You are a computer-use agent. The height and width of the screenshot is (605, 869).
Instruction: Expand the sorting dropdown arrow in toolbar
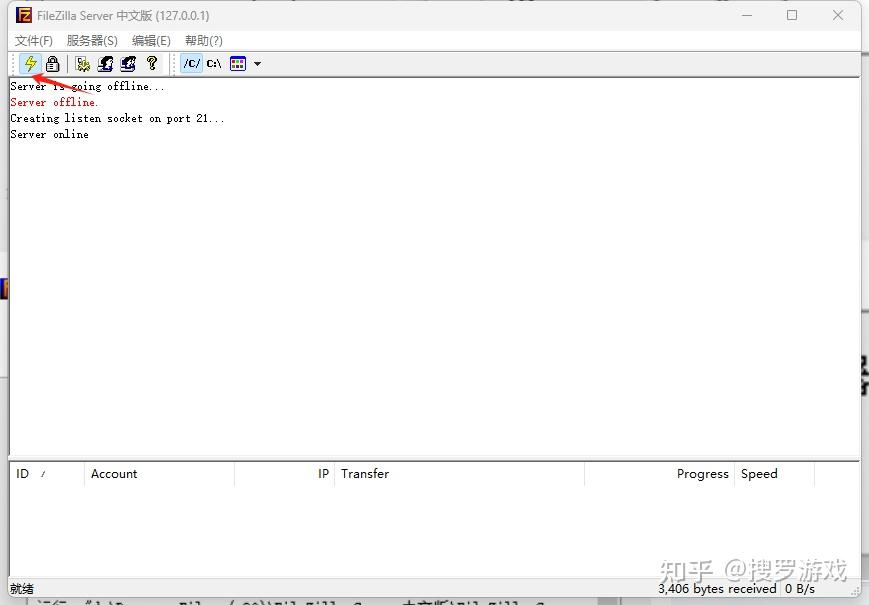click(257, 64)
